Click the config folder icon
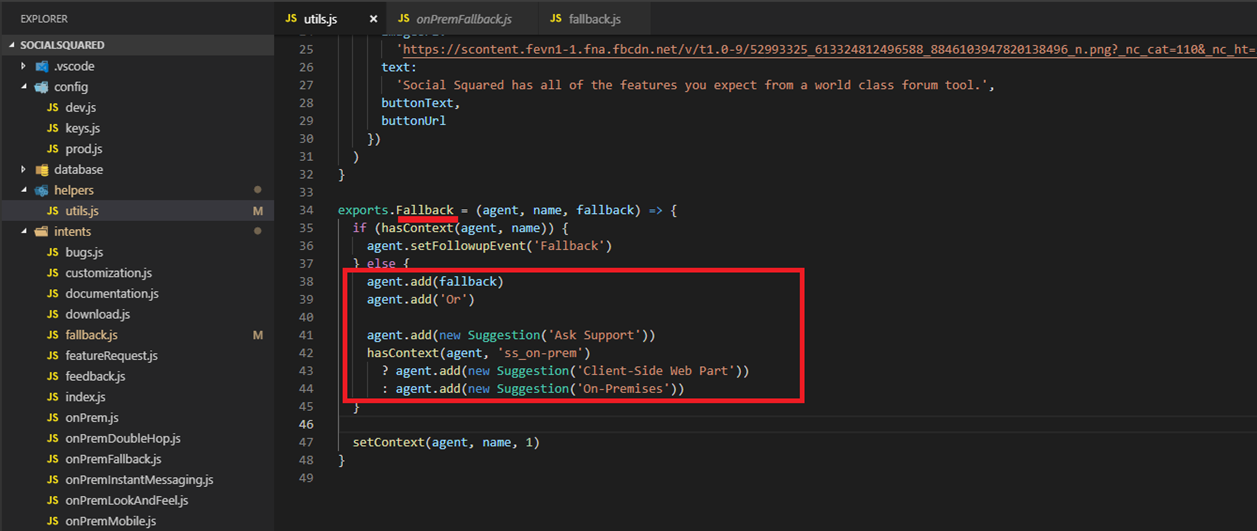 pos(42,87)
